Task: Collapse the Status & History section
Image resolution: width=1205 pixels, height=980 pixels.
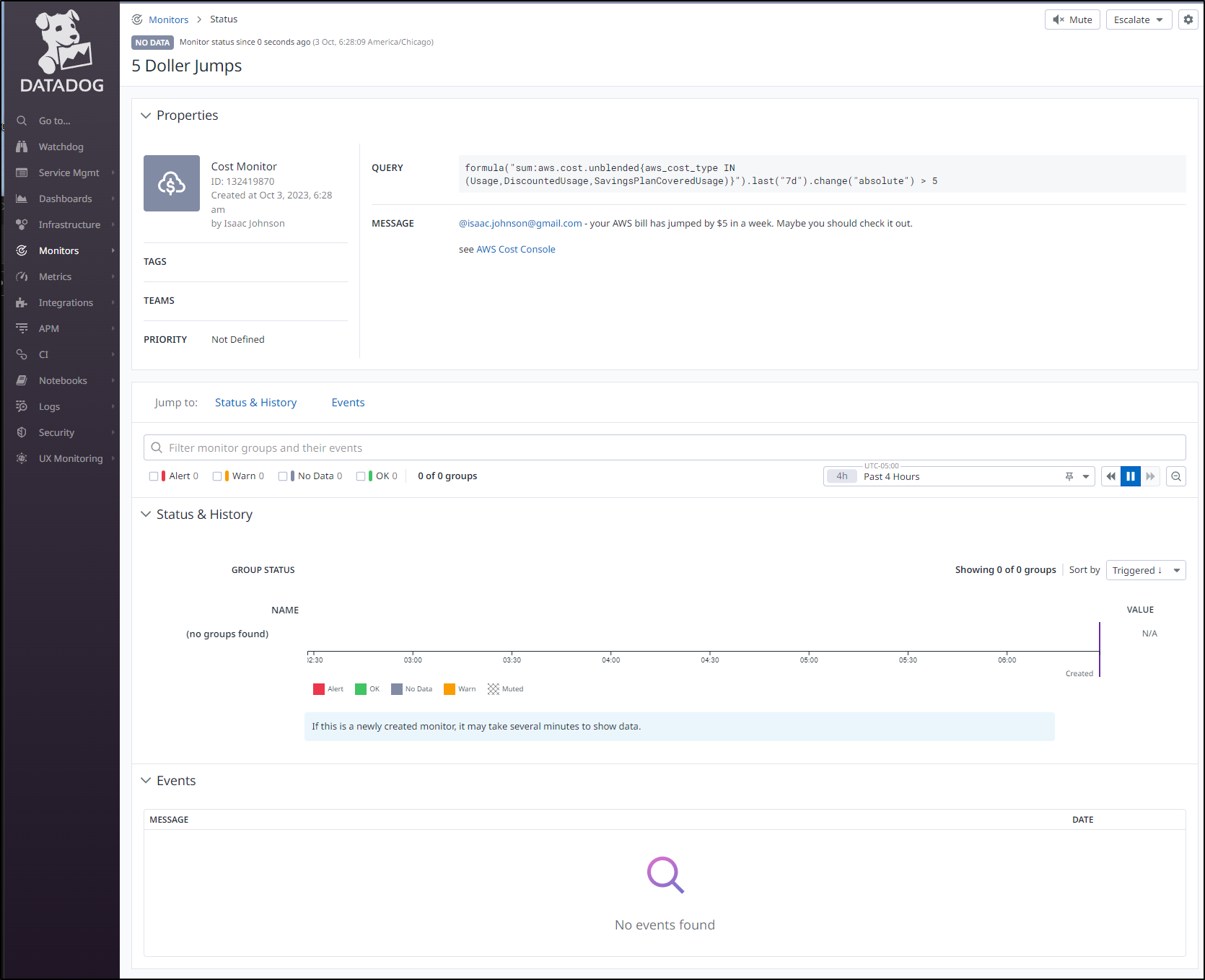Action: click(x=146, y=515)
